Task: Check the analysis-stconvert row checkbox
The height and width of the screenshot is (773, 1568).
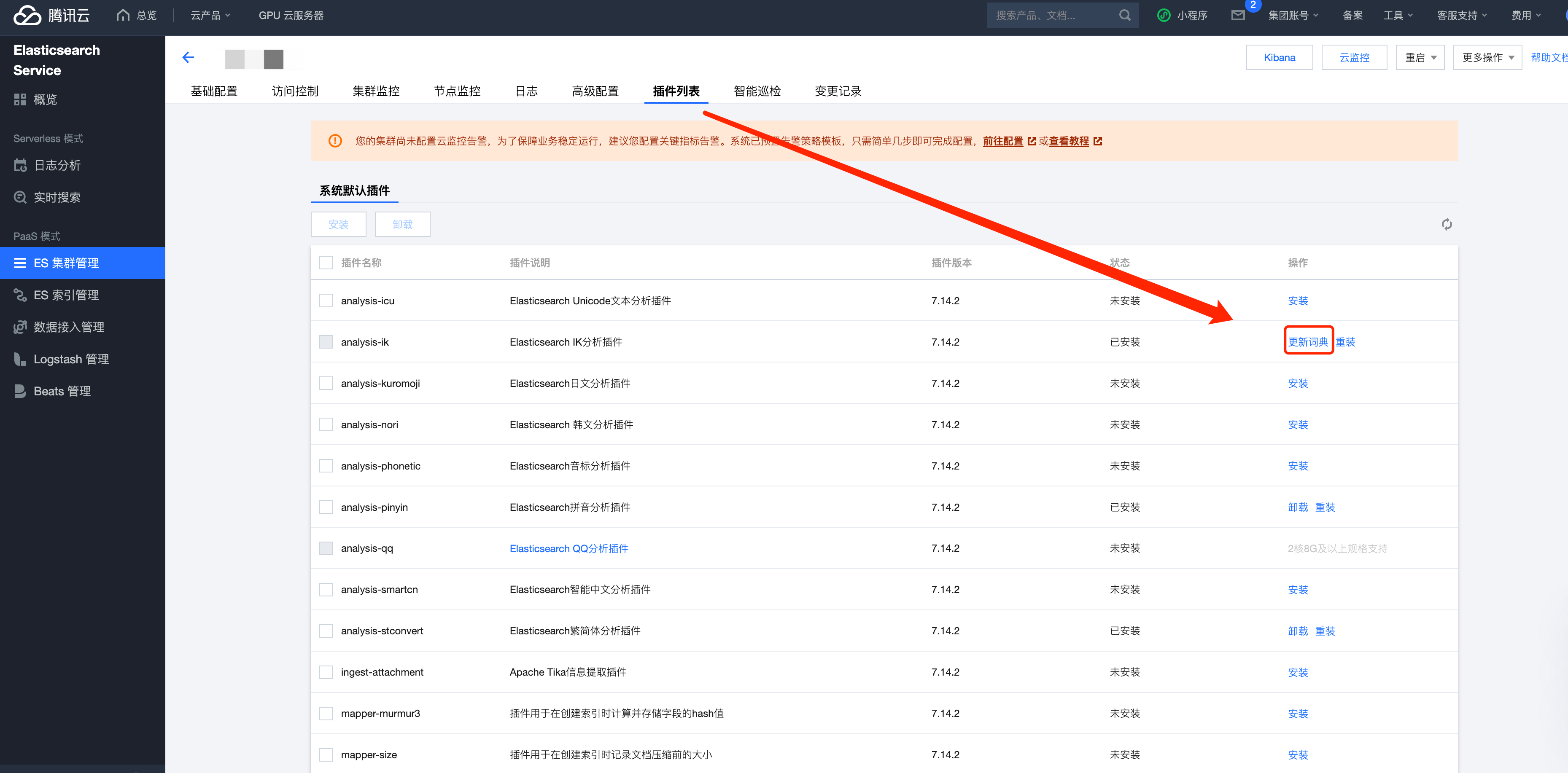Action: (x=326, y=631)
